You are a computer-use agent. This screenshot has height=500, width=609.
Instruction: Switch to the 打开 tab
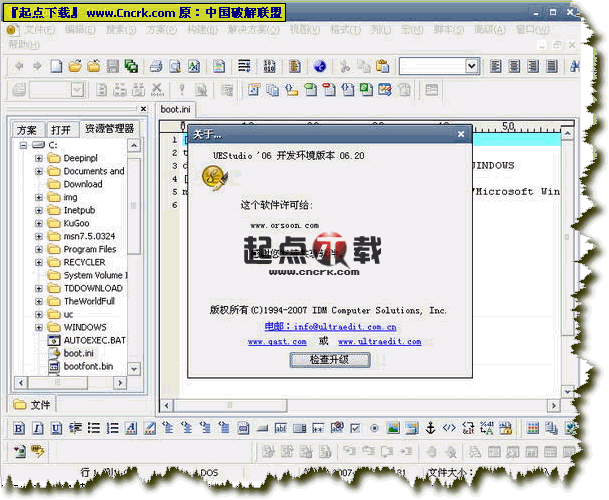click(61, 130)
